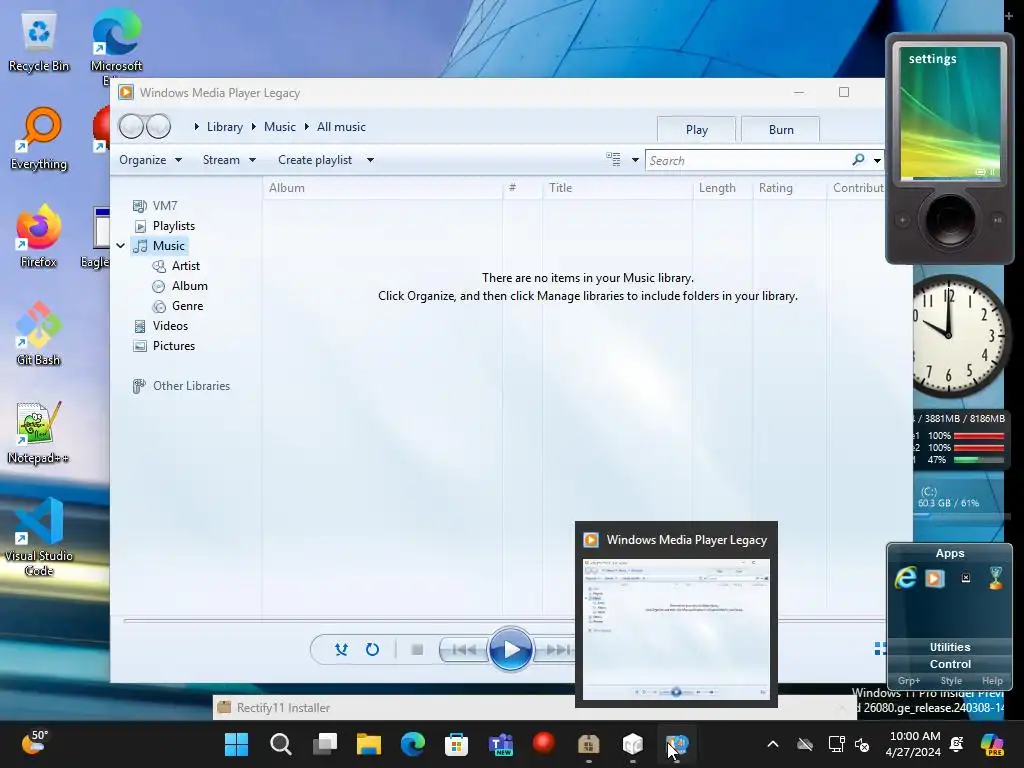
Task: Sort by the Album column header
Action: click(x=383, y=188)
